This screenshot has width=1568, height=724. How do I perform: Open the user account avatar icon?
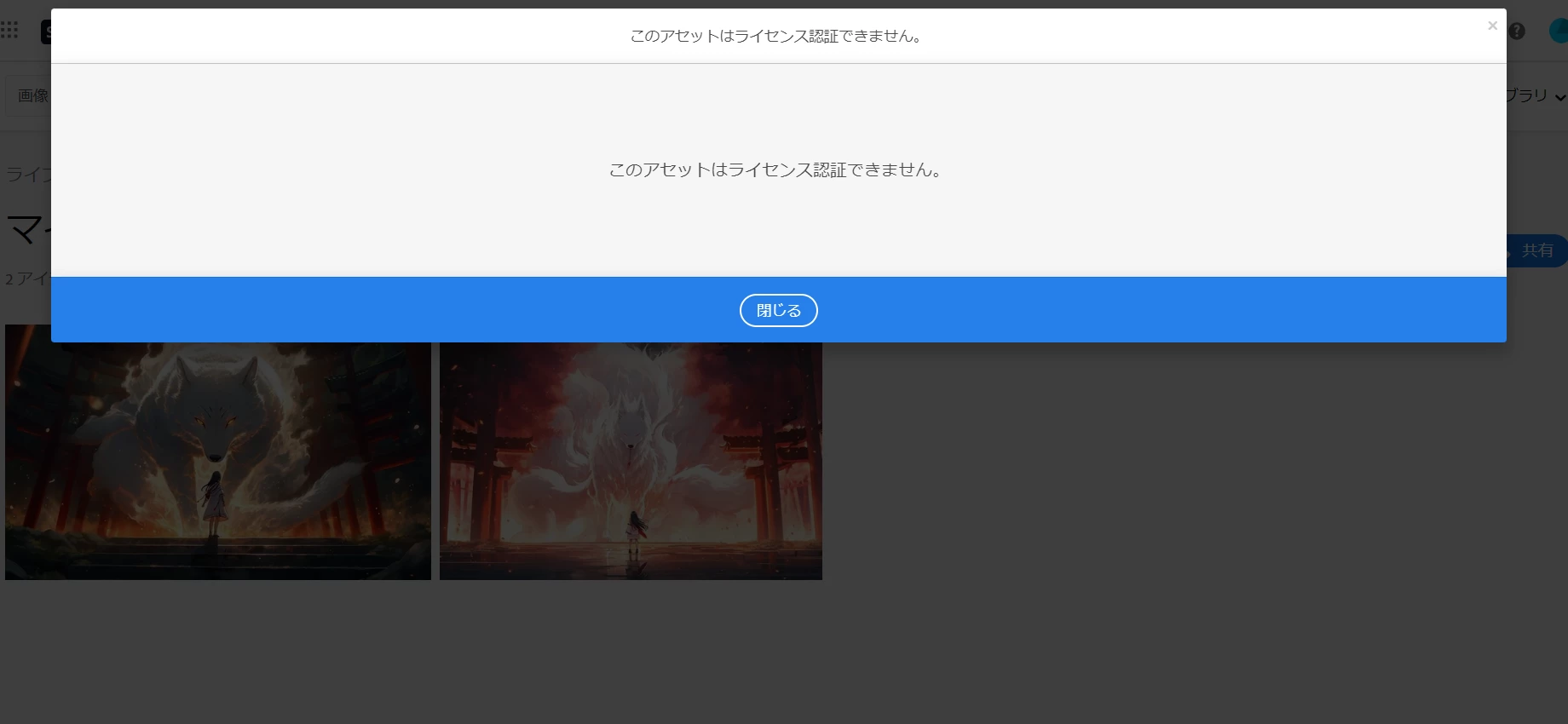coord(1559,31)
